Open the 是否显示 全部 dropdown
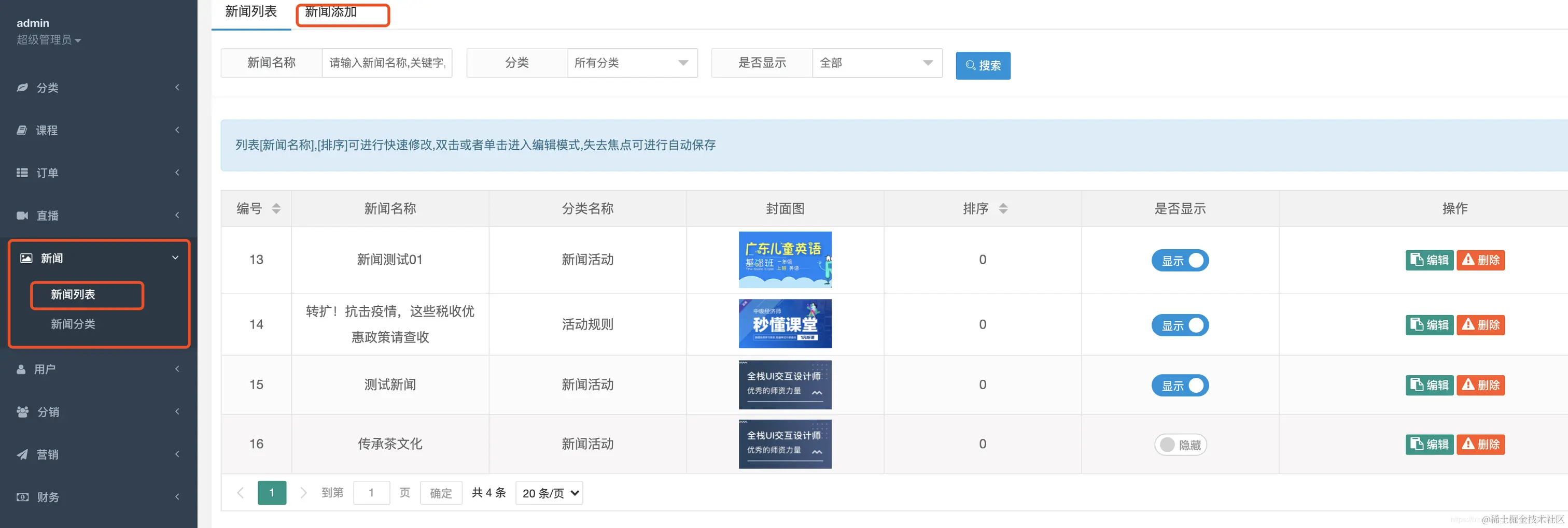The height and width of the screenshot is (528, 1568). click(877, 63)
